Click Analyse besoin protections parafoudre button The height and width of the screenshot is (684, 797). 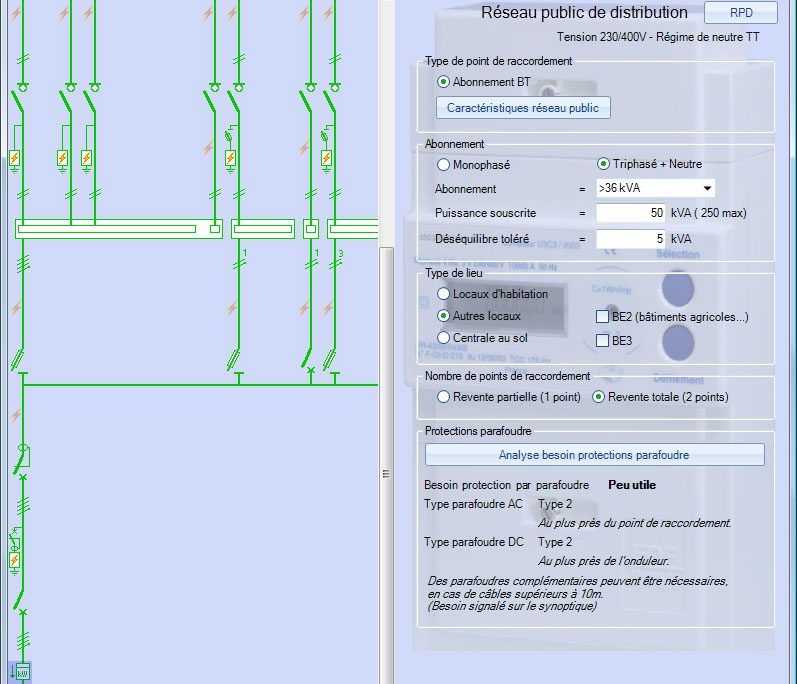(x=594, y=455)
